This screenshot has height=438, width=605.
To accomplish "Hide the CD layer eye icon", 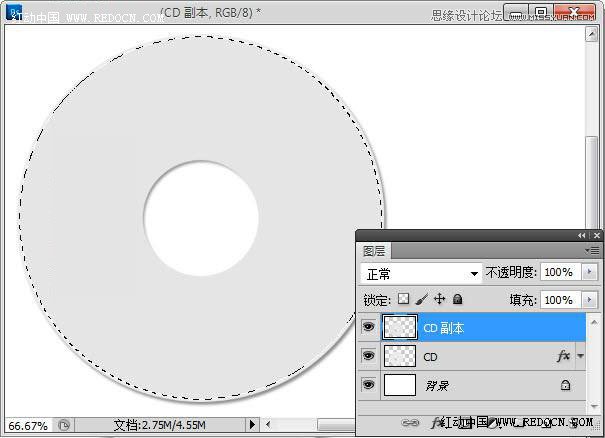I will (368, 355).
